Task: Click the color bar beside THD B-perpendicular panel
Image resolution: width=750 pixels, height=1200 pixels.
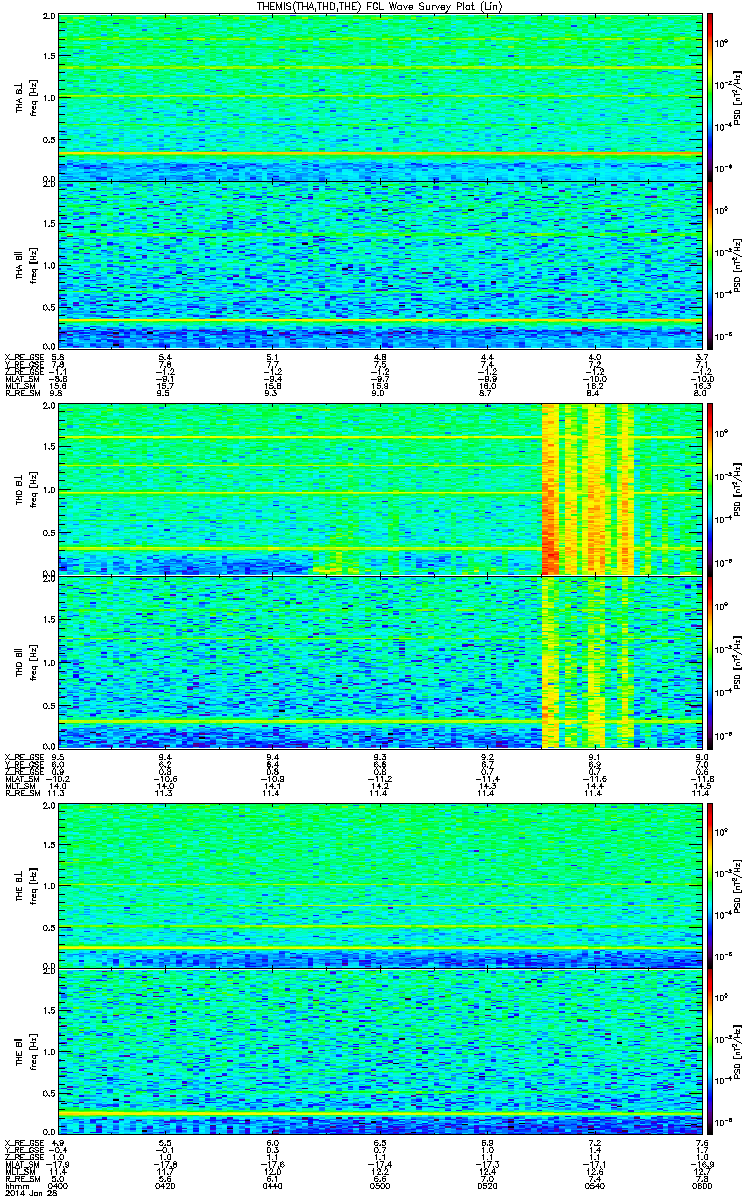Action: 711,490
